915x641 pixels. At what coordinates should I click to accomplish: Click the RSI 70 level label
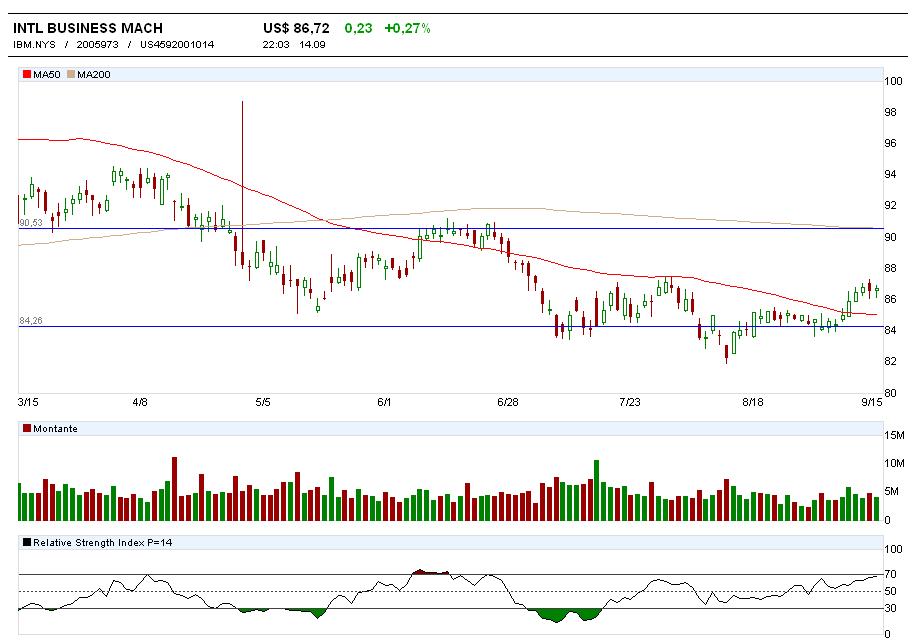[x=890, y=574]
